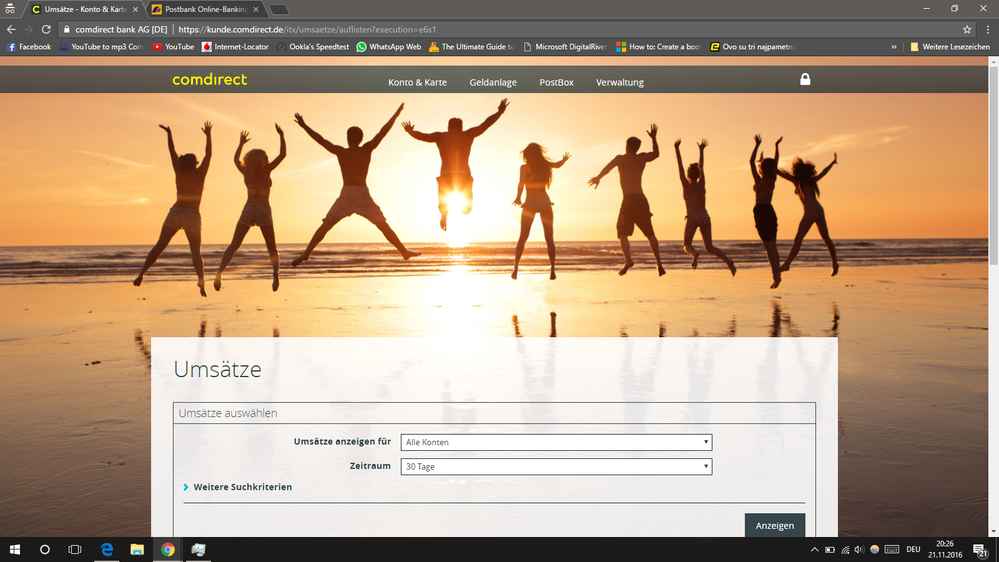Viewport: 999px width, 562px height.
Task: Open the Chrome three-dot menu
Action: pyautogui.click(x=987, y=30)
